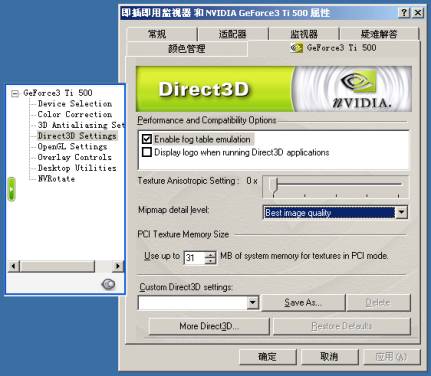This screenshot has height=376, width=431.
Task: Click the Restore Defaults button
Action: tap(342, 326)
